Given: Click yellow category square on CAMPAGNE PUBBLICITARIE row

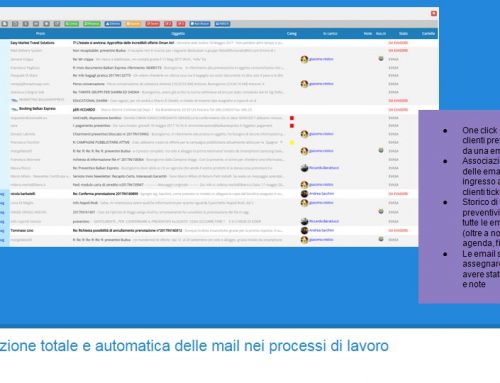Looking at the screenshot, I should click(292, 142).
